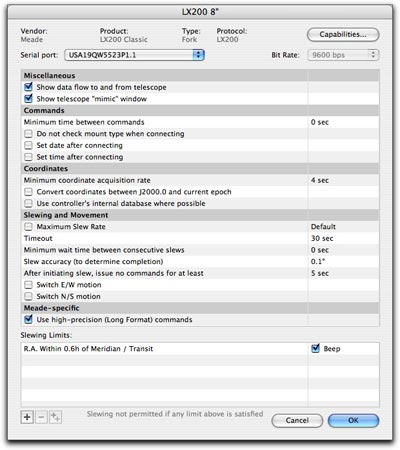Viewport: 400px width, 450px height.
Task: Uncheck Use high-precision (Long Format) commands
Action: tap(28, 319)
